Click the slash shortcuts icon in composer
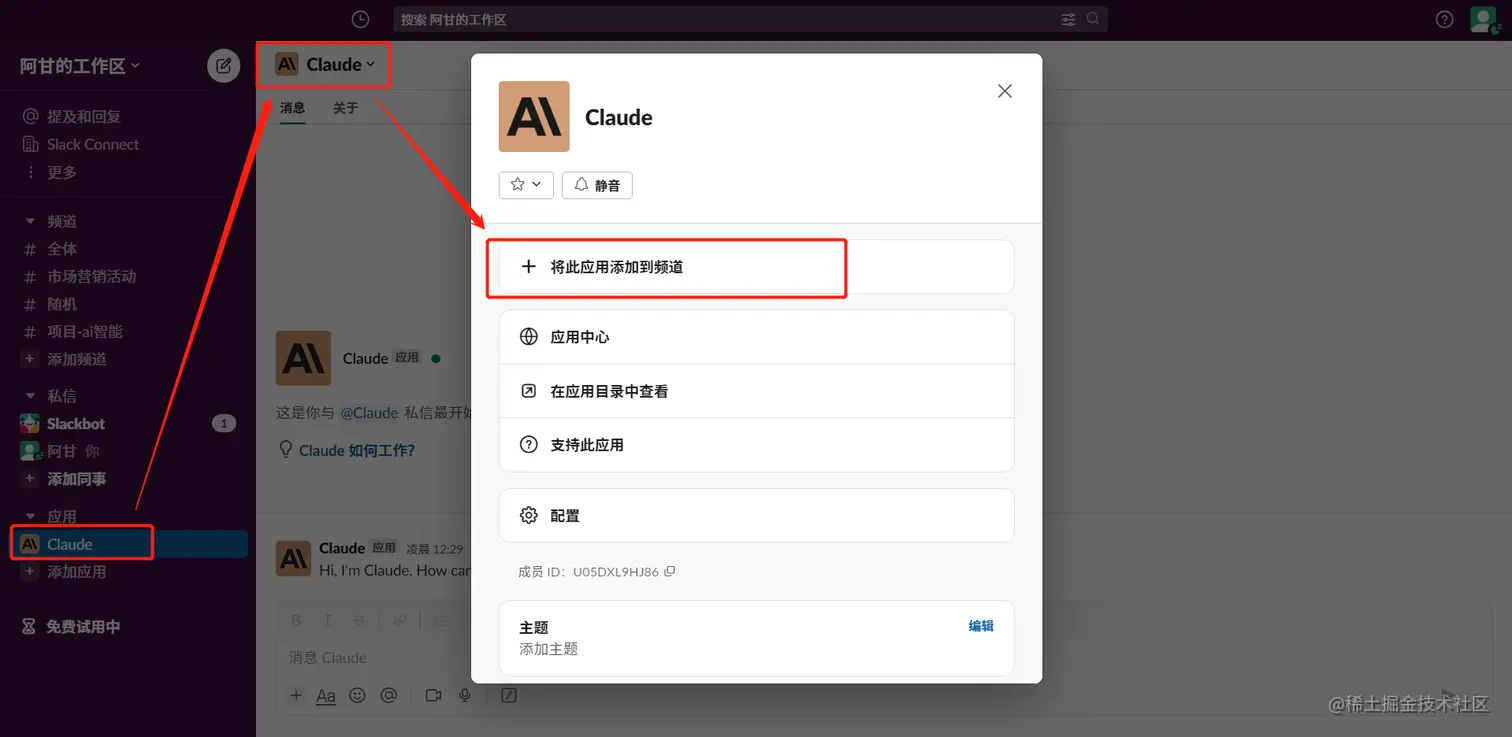The width and height of the screenshot is (1512, 737). point(509,695)
